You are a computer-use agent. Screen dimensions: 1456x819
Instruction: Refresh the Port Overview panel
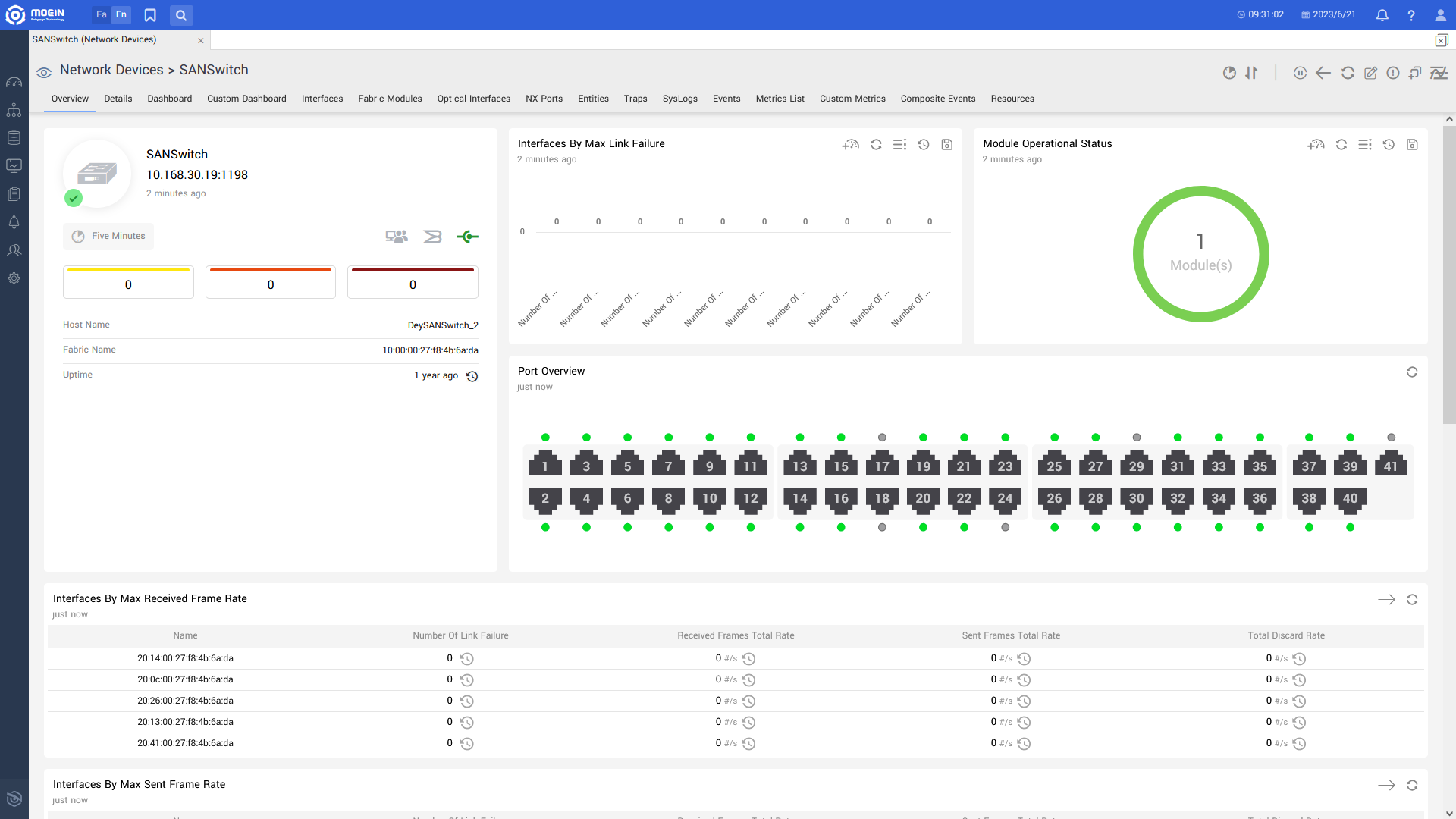tap(1412, 372)
